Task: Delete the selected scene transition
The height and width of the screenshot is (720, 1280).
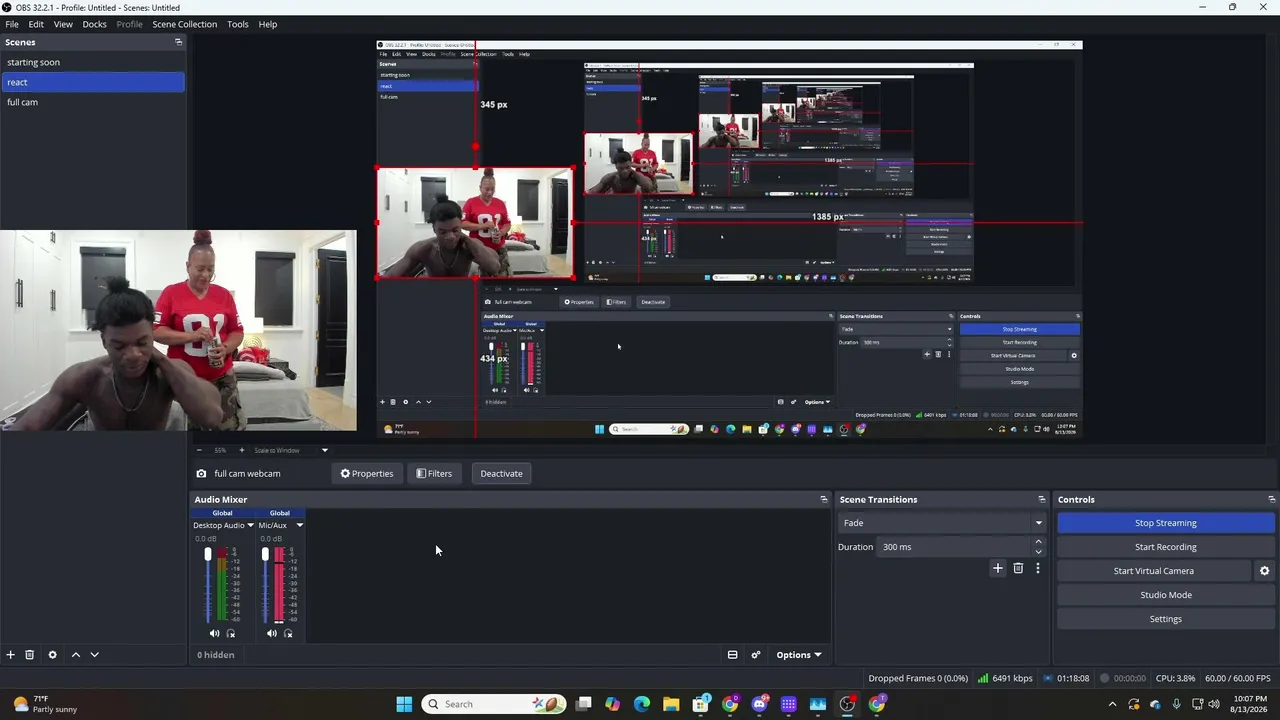Action: click(x=1018, y=568)
